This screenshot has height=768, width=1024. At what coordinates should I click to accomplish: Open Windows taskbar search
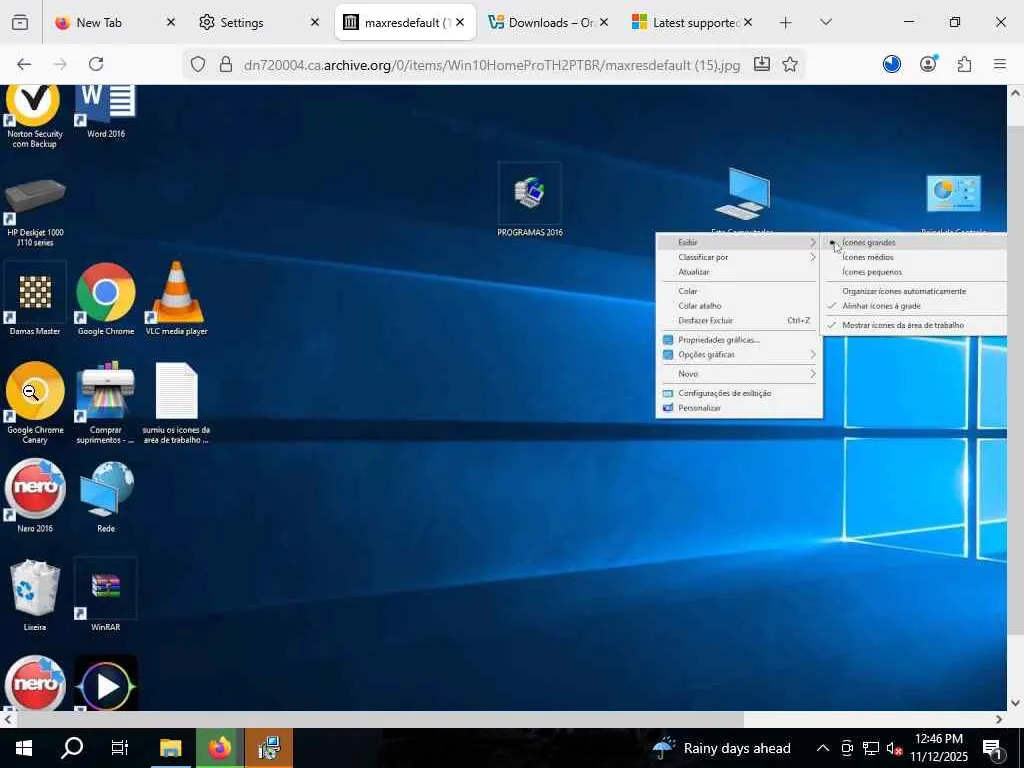click(72, 748)
